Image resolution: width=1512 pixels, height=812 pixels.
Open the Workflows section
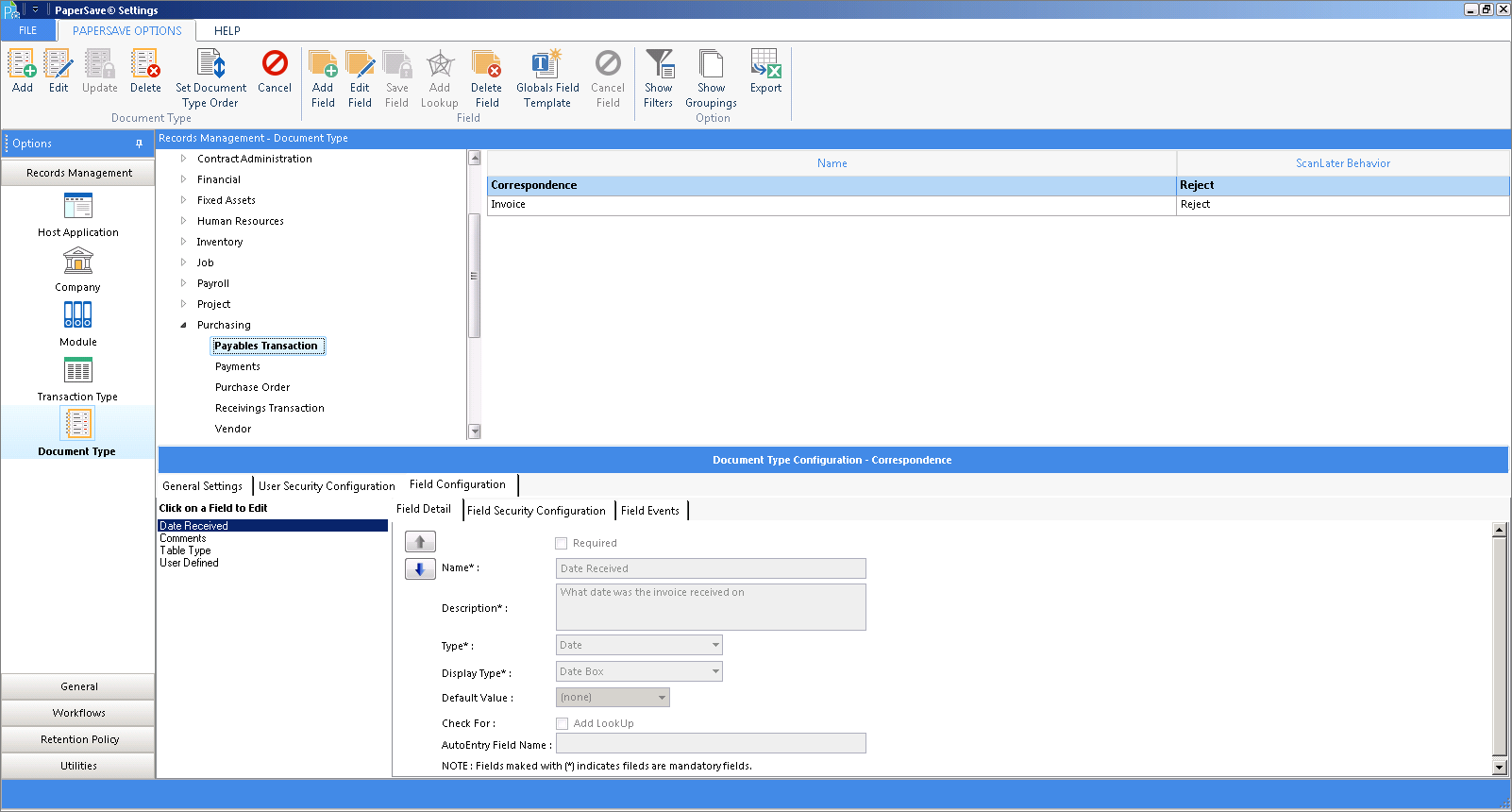click(78, 713)
